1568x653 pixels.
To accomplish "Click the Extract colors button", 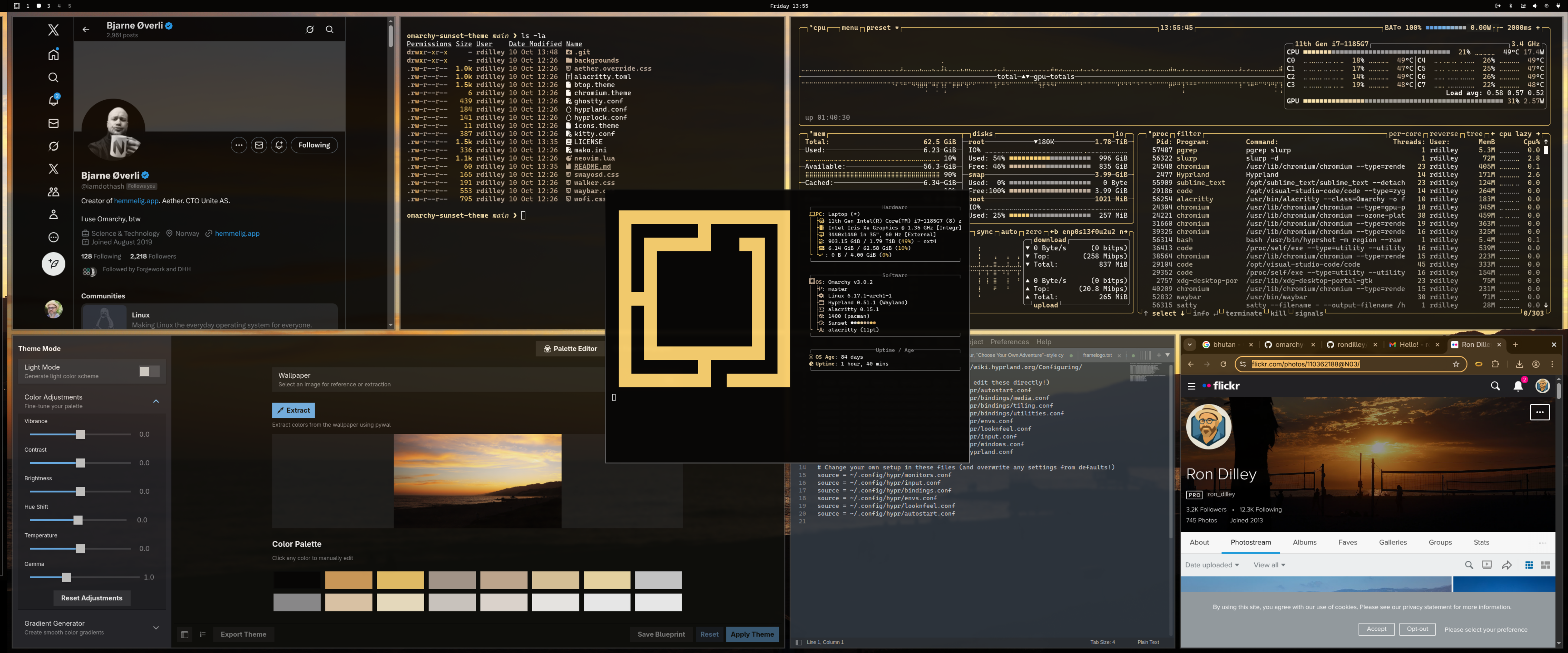I will [293, 410].
